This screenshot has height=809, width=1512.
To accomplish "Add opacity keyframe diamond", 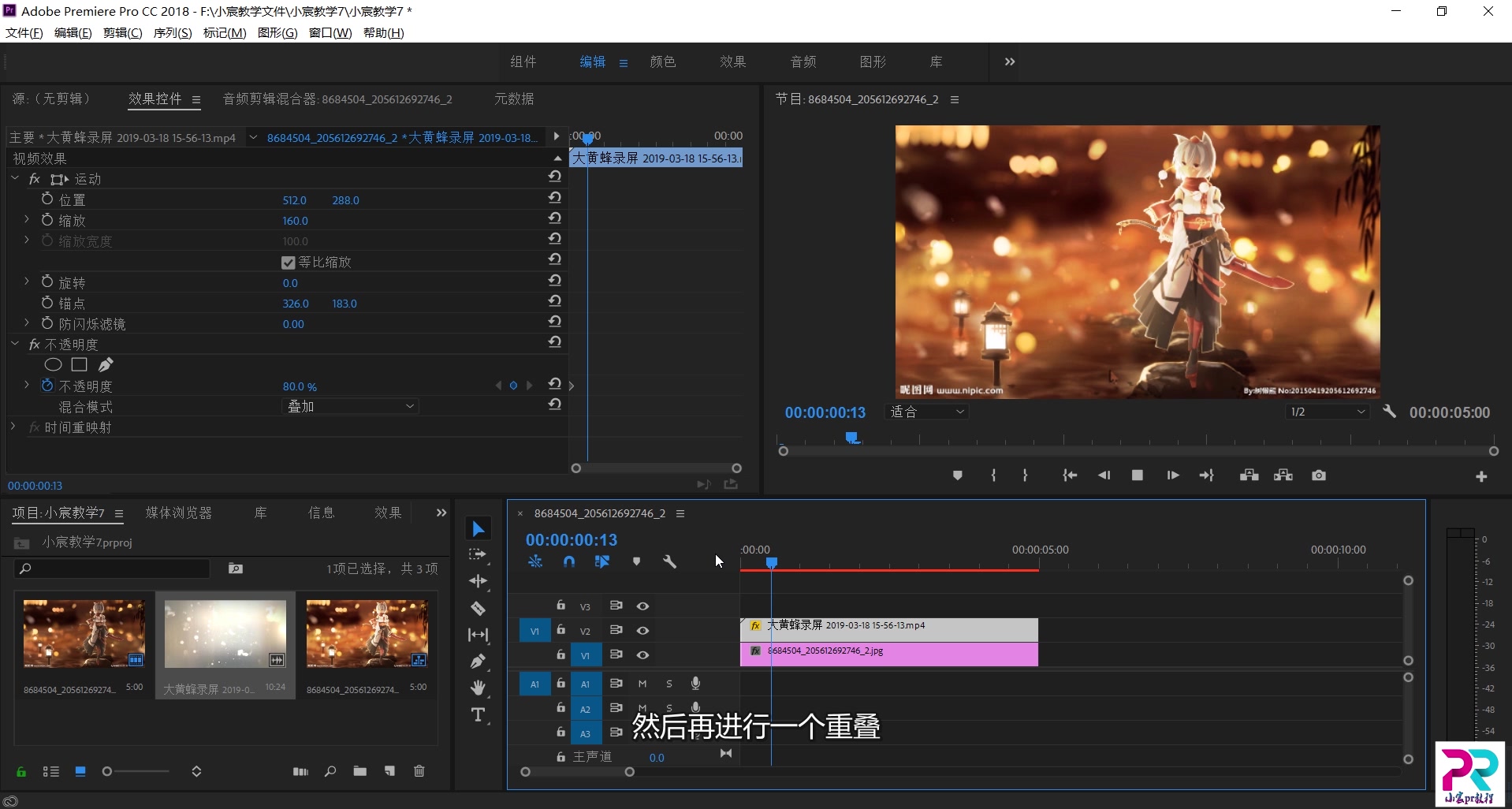I will (513, 386).
